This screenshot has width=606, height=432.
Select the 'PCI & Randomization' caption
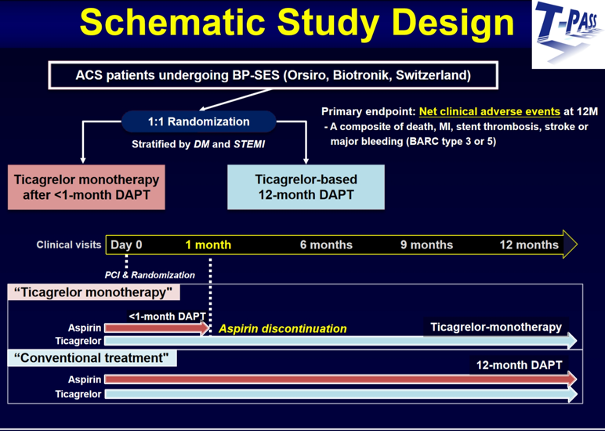click(x=150, y=275)
